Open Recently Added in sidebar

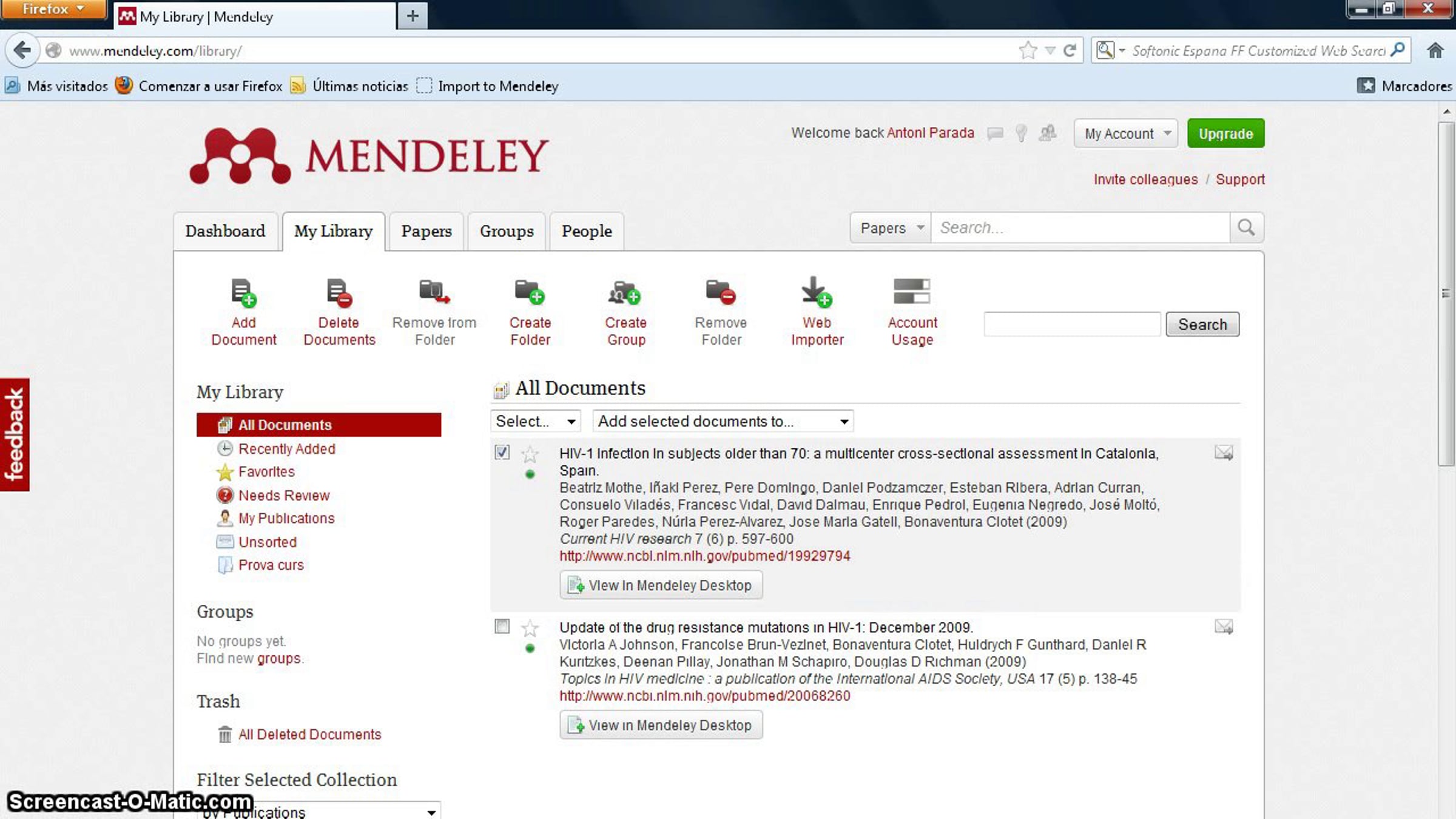(286, 449)
